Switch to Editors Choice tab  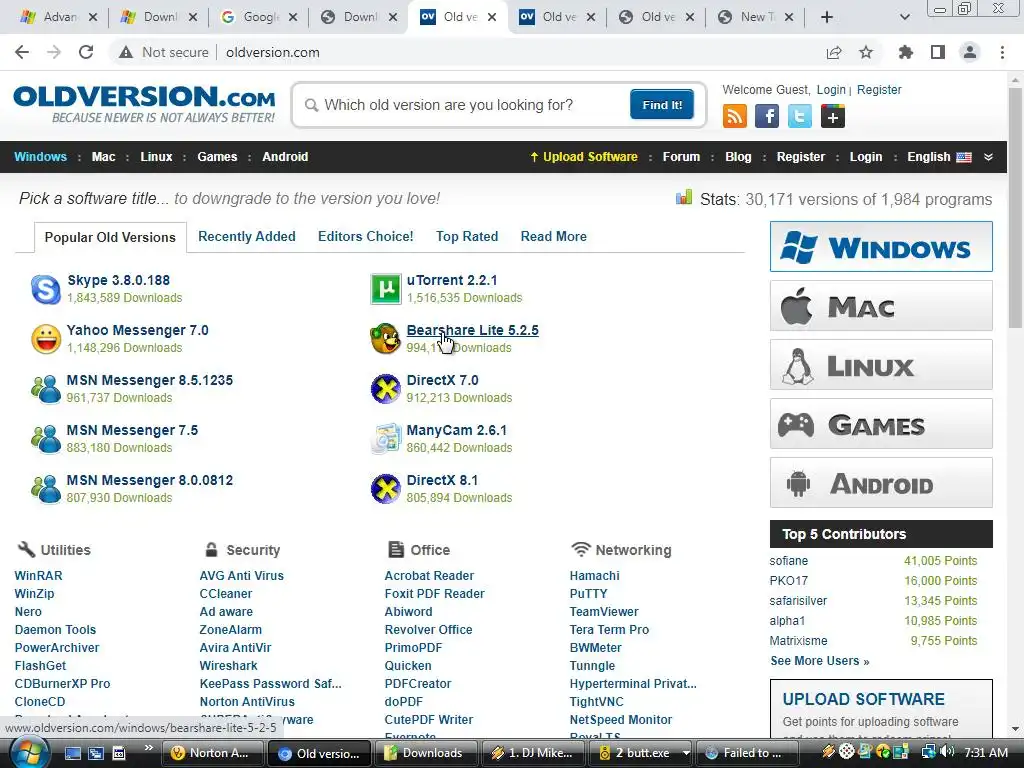366,236
